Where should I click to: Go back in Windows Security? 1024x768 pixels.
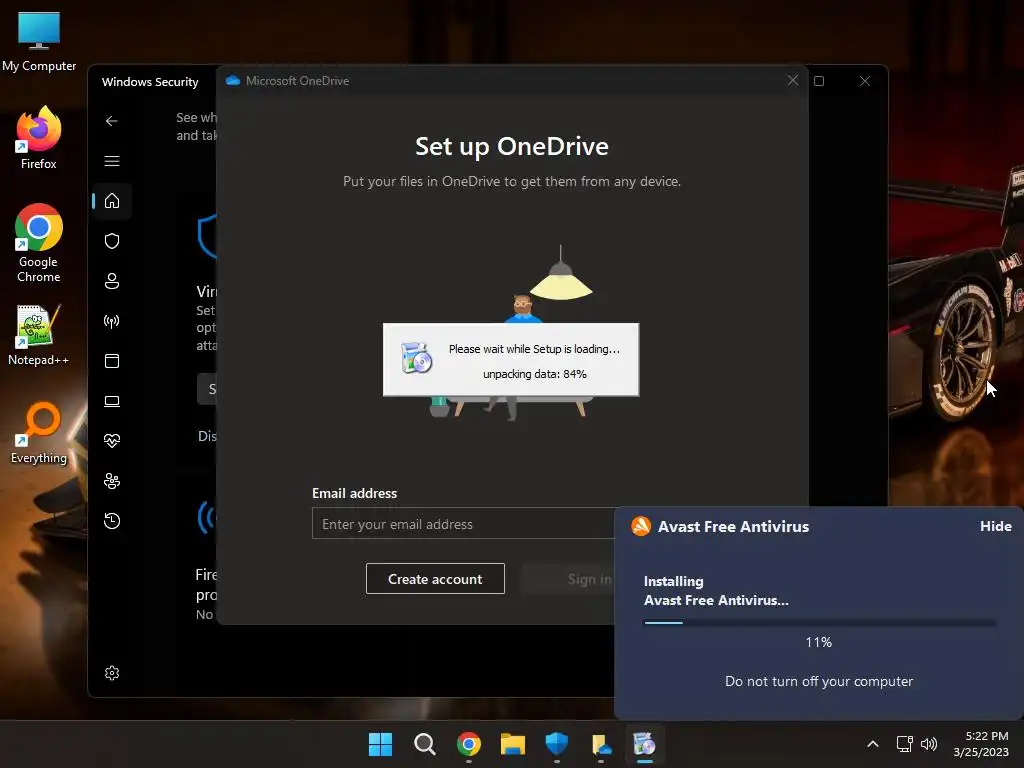[112, 121]
